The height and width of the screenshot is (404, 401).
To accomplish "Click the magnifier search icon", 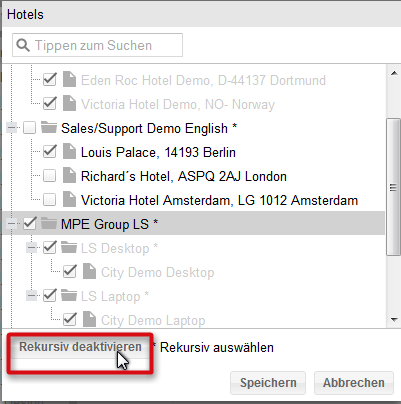I will [23, 45].
